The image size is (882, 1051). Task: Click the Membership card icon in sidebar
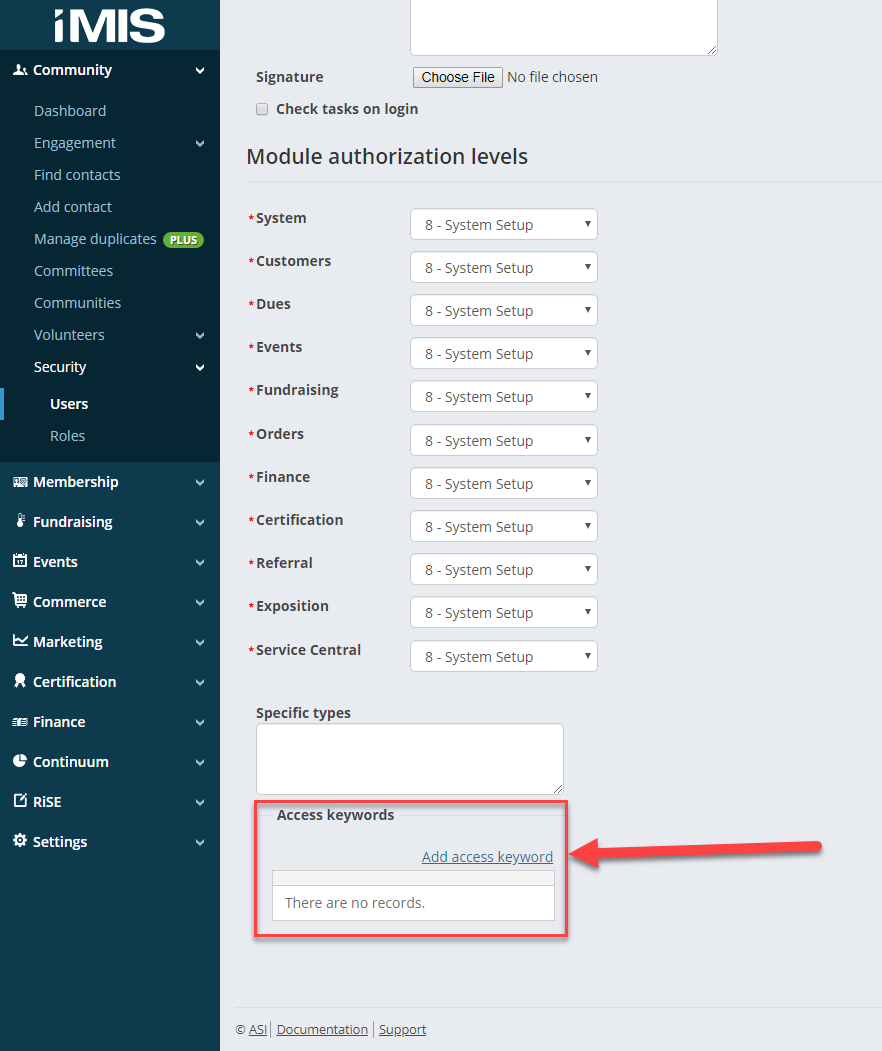click(20, 482)
